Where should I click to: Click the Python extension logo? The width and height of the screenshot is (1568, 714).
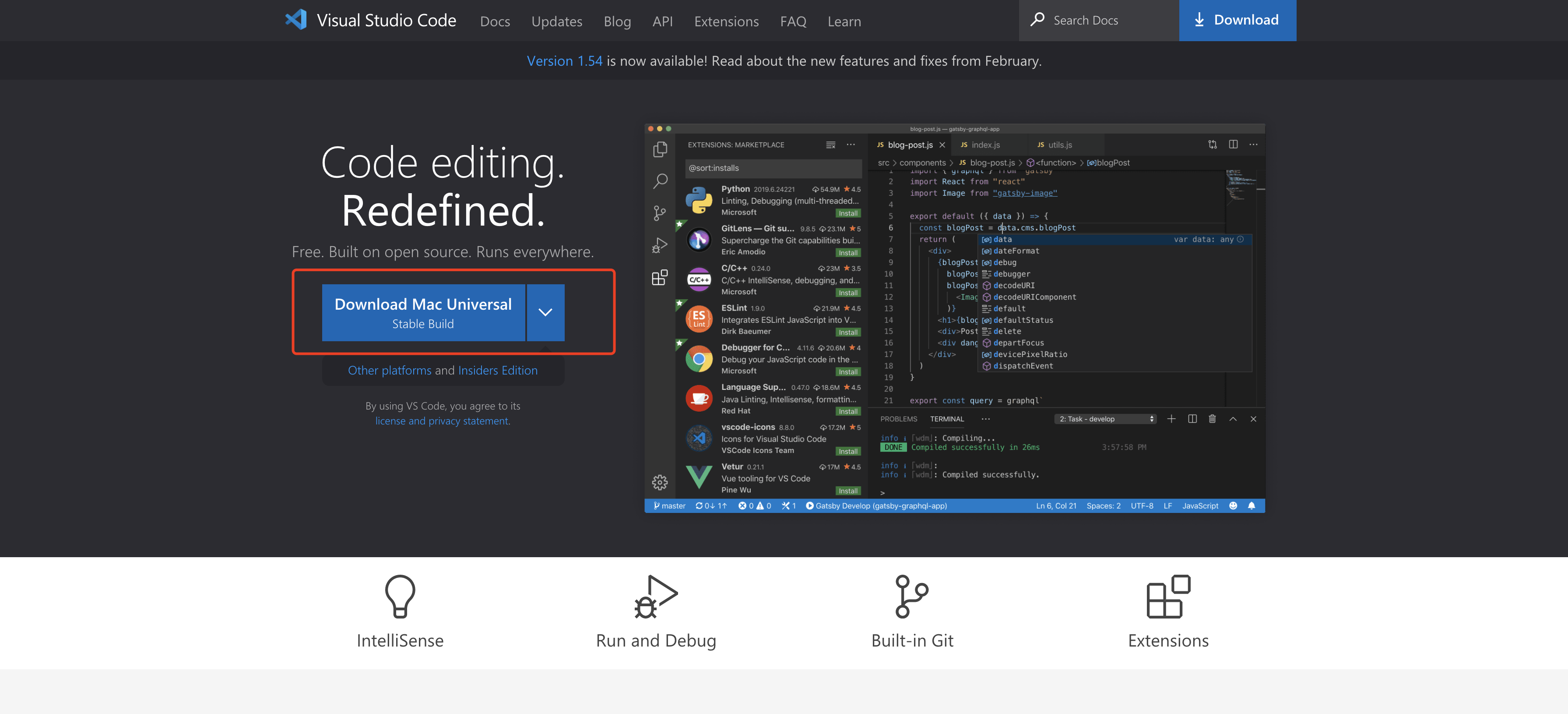point(699,201)
